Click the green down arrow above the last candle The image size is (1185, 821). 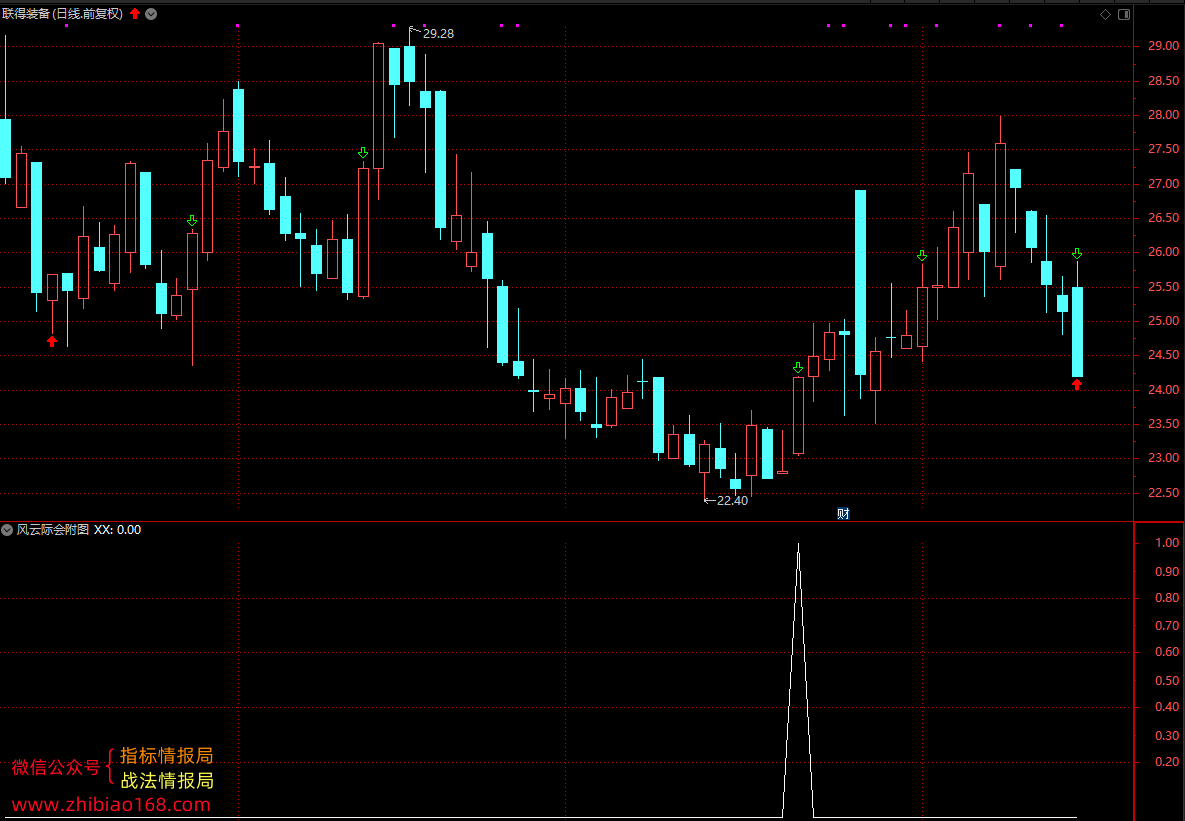click(x=1077, y=254)
